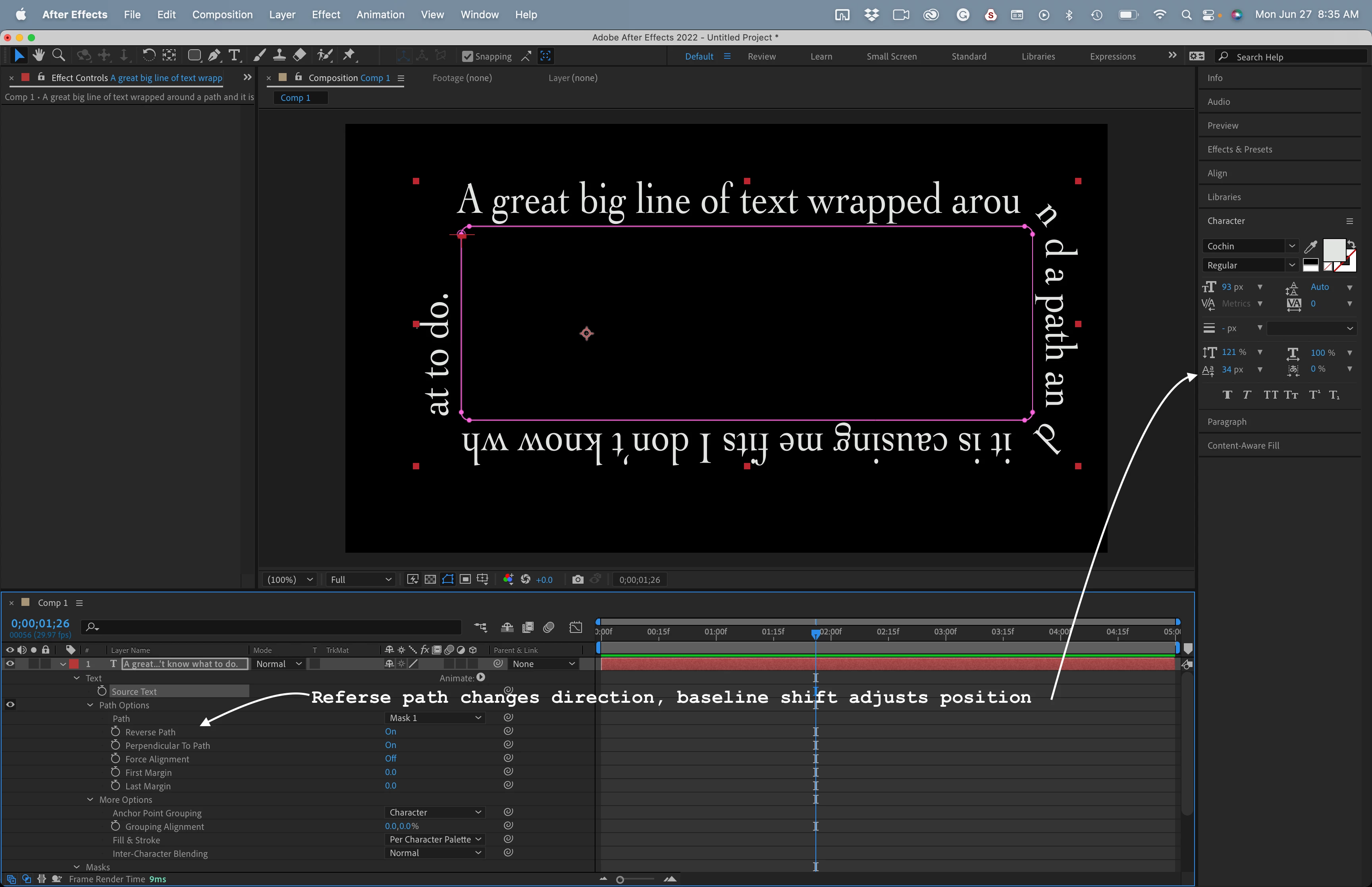Open the Effects & Presets panel
Screen dimensions: 1372x887
(1239, 149)
